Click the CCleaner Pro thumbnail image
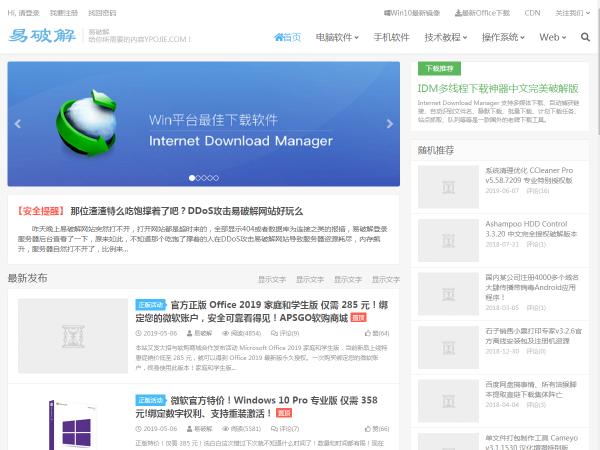Image resolution: width=600 pixels, height=450 pixels. coord(448,187)
